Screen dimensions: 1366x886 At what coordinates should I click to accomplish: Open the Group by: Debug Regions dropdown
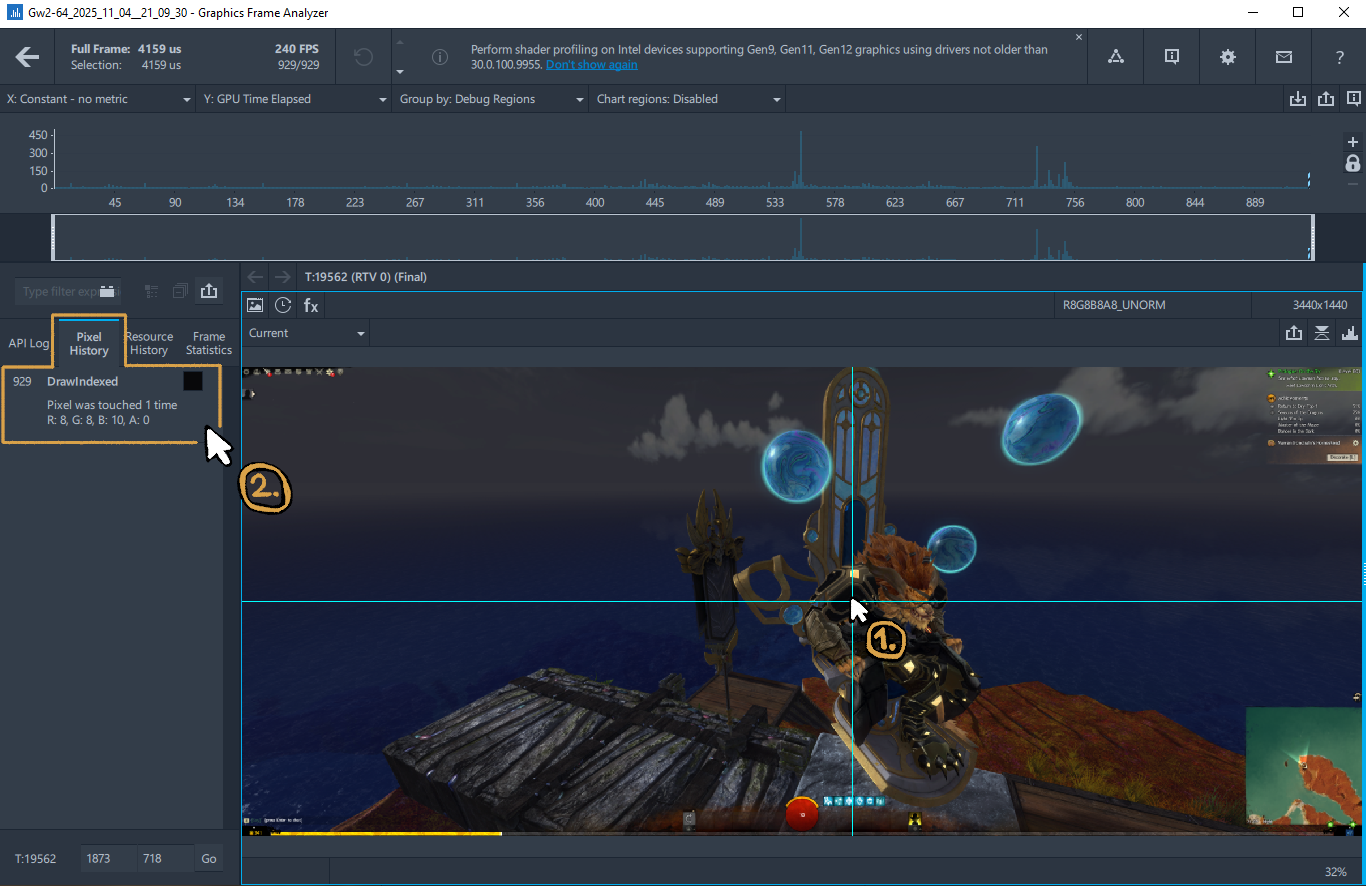click(x=492, y=99)
